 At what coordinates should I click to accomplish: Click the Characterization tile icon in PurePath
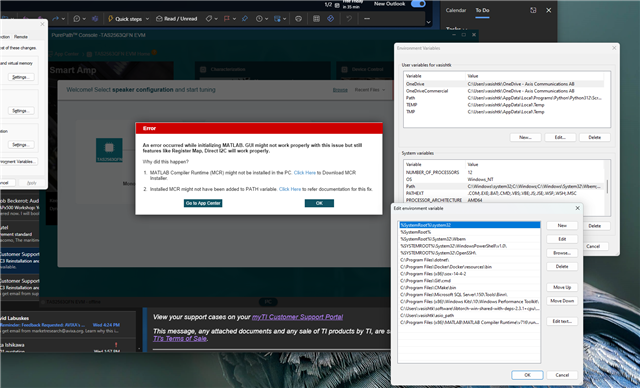point(203,69)
